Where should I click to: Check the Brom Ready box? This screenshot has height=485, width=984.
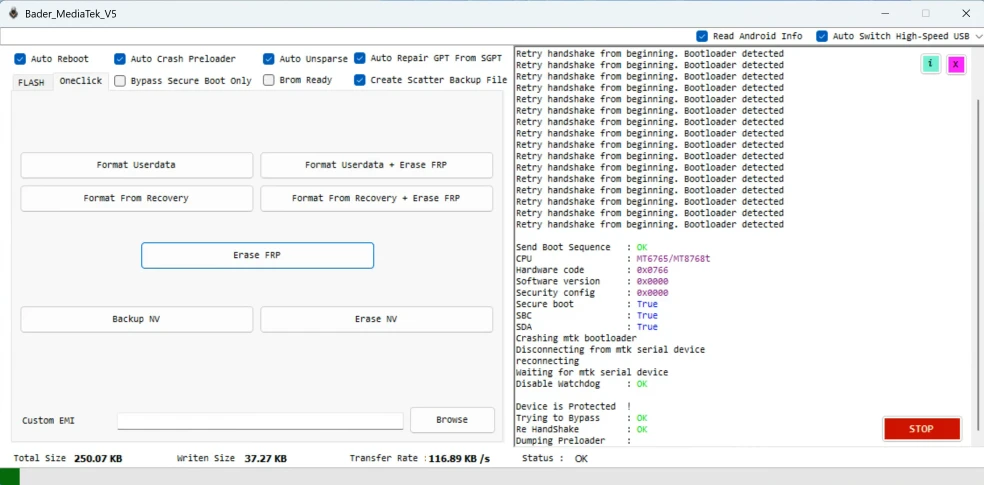coord(269,80)
